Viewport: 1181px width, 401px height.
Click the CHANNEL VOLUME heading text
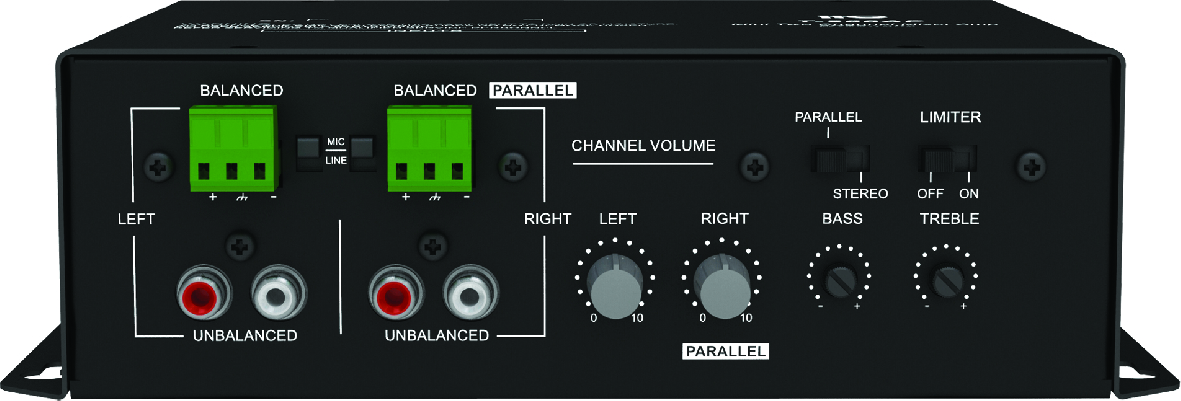[643, 145]
